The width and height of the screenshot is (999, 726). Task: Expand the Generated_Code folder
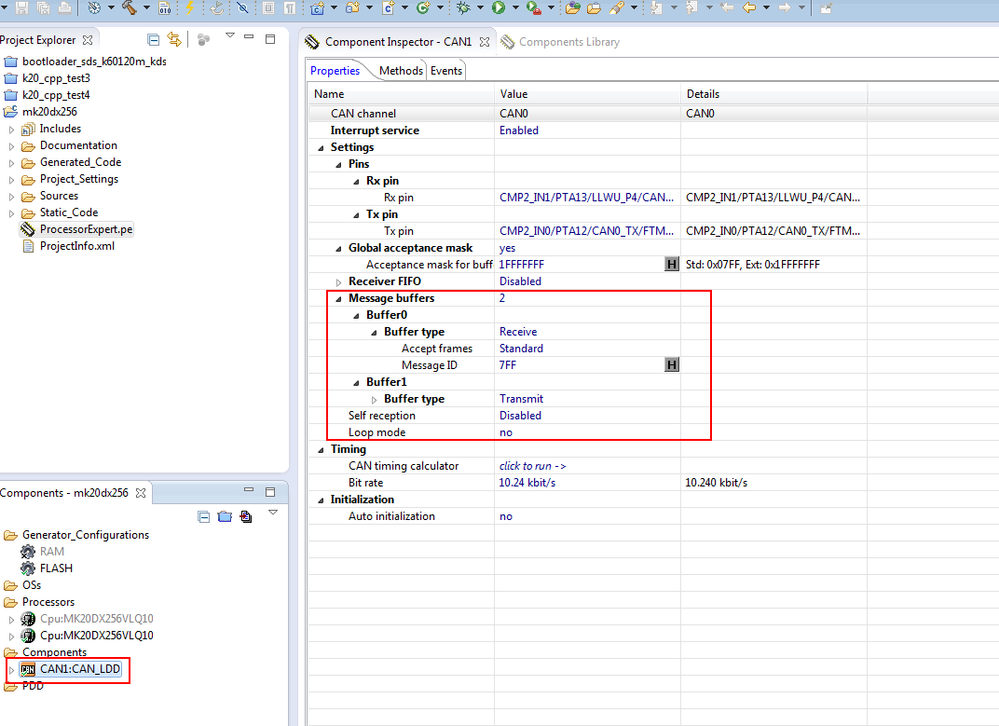11,163
